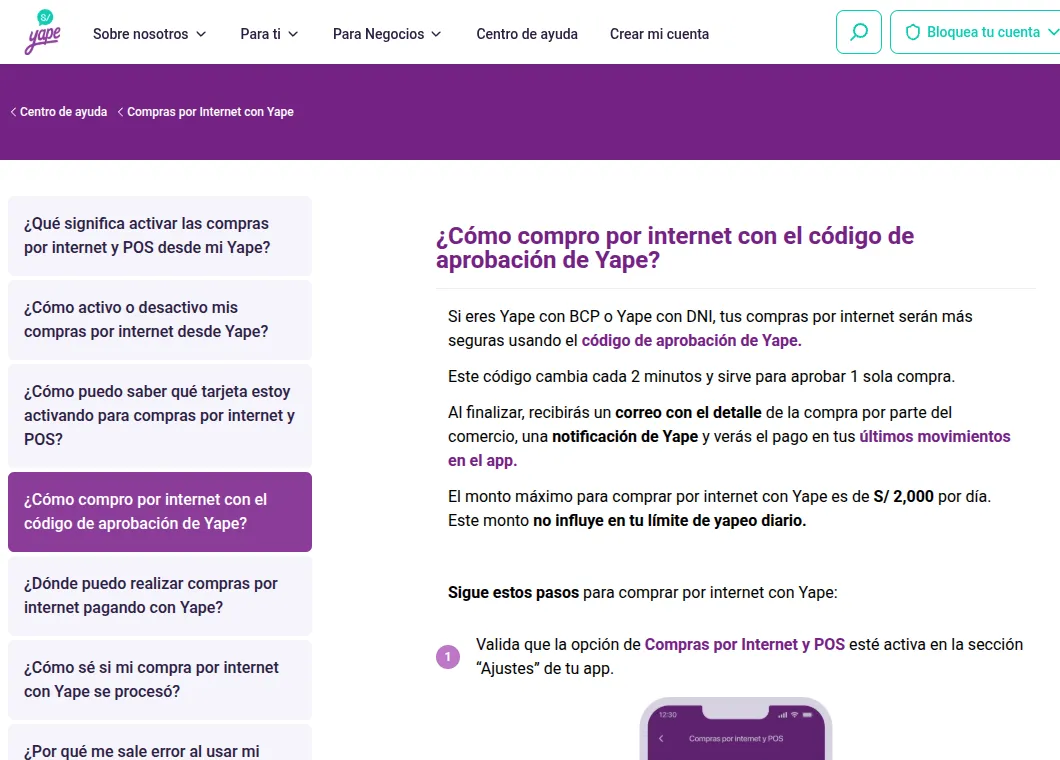
Task: Click the shield icon in Bloquea tu cuenta
Action: (x=913, y=32)
